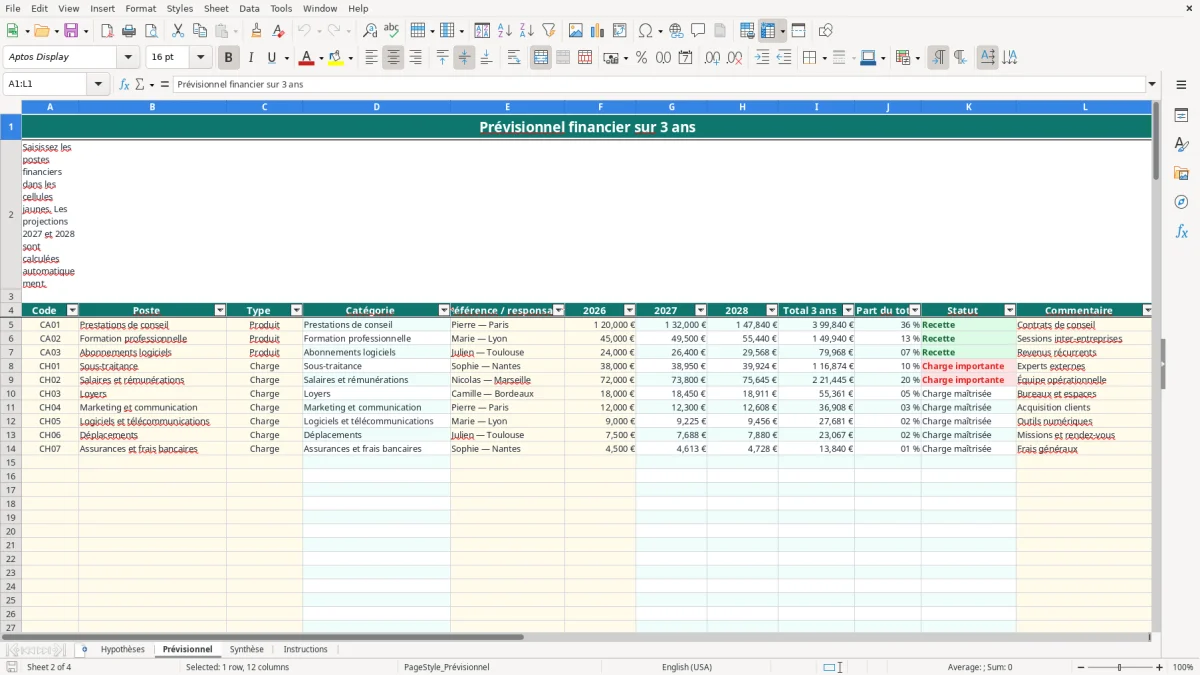Run the spelling check
Screen dimensions: 1200x675
pos(392,31)
